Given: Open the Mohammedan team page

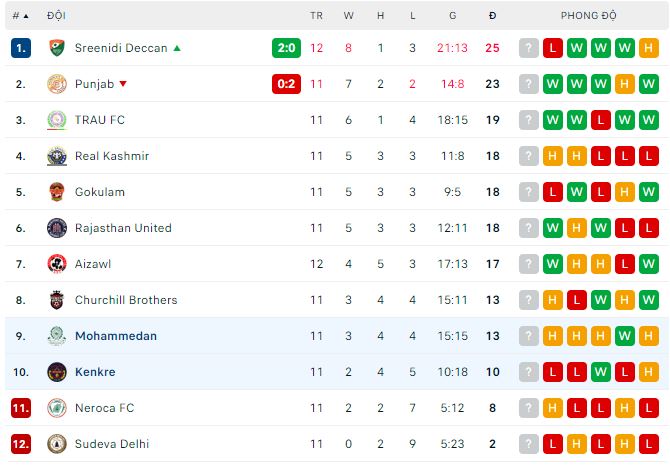Looking at the screenshot, I should (115, 336).
